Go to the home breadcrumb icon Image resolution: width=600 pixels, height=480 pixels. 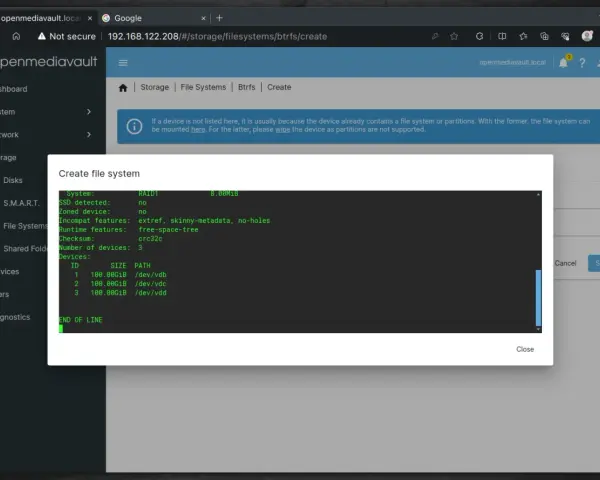[x=123, y=88]
